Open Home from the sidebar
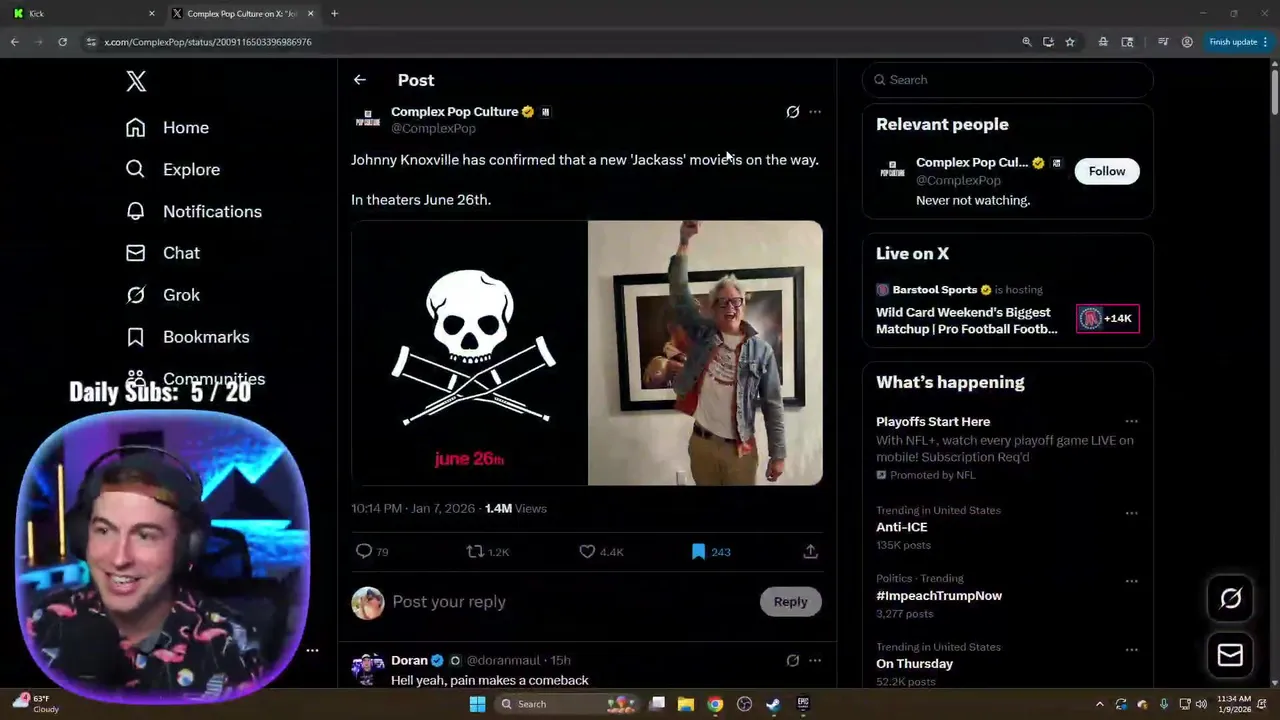This screenshot has width=1280, height=720. [x=167, y=128]
